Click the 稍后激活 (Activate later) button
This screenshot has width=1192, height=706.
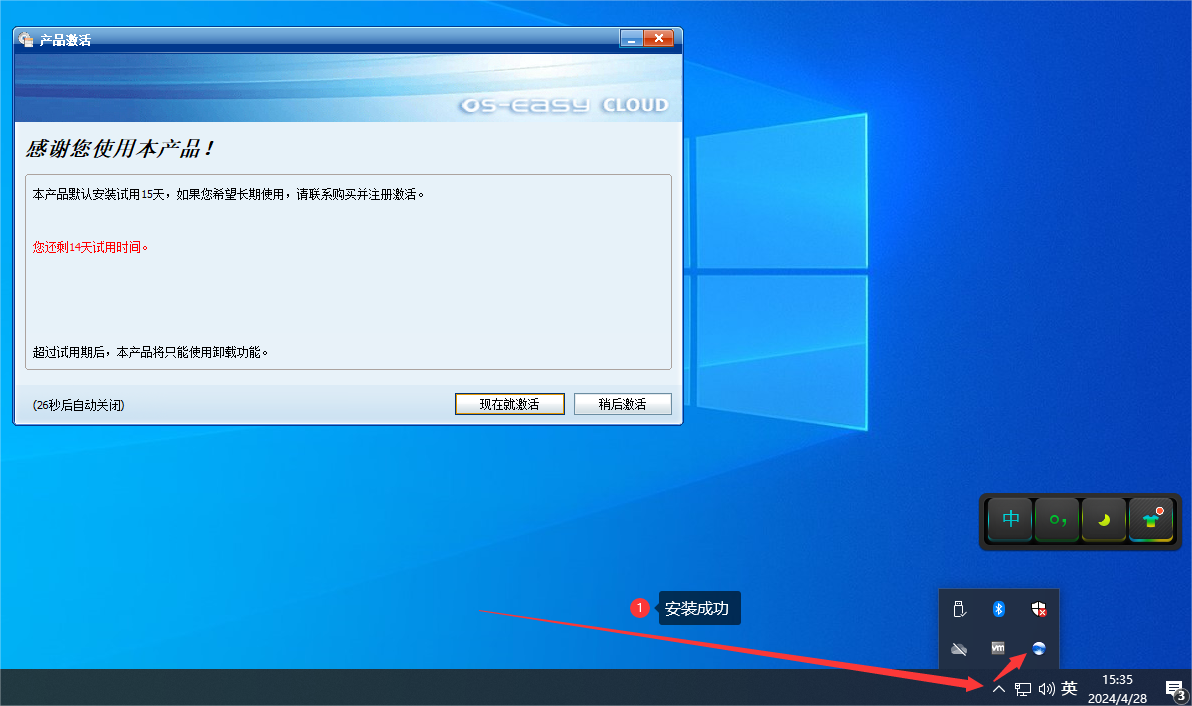click(622, 404)
